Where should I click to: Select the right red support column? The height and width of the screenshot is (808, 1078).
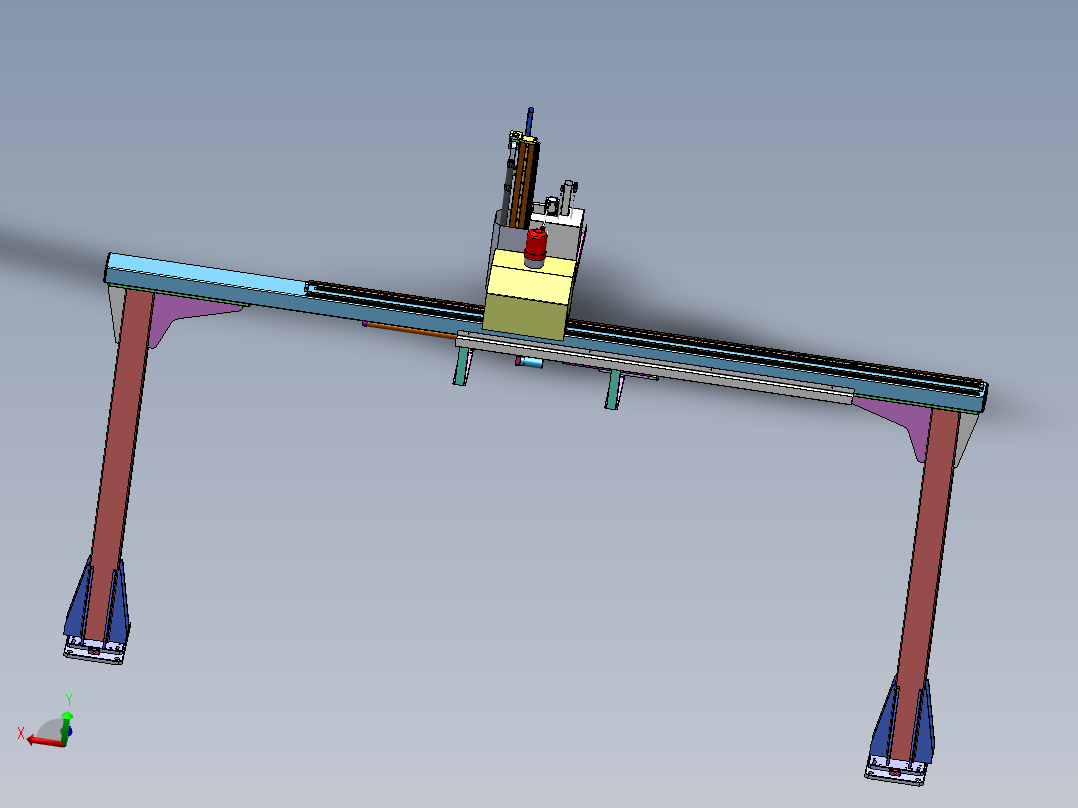925,585
